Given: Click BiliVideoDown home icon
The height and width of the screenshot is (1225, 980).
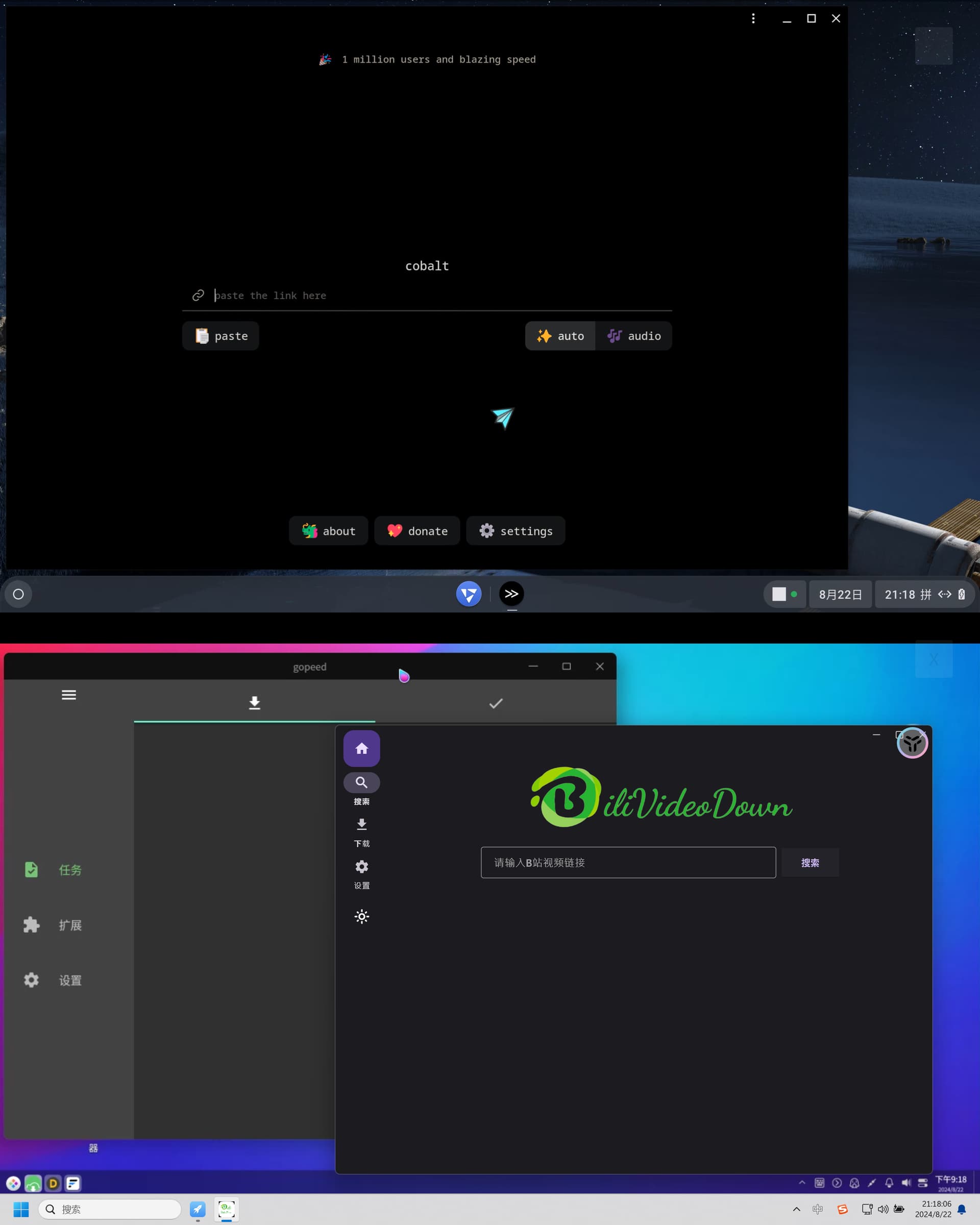Looking at the screenshot, I should 361,749.
